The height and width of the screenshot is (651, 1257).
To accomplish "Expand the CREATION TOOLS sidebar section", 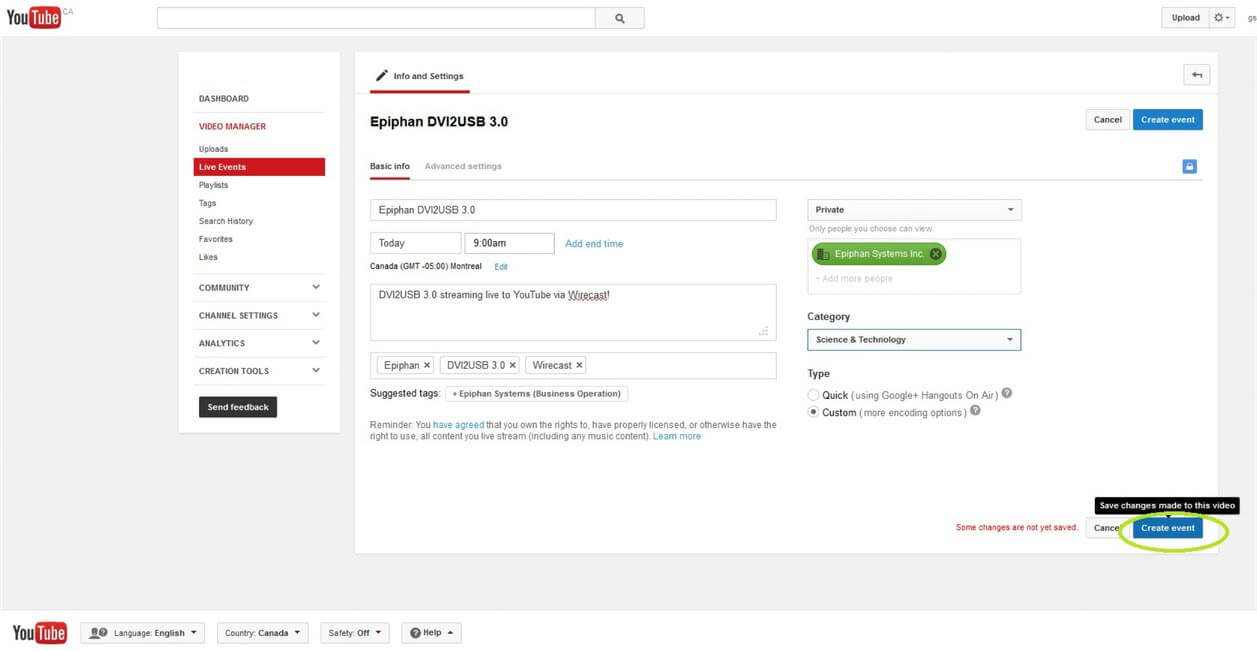I will pyautogui.click(x=259, y=371).
